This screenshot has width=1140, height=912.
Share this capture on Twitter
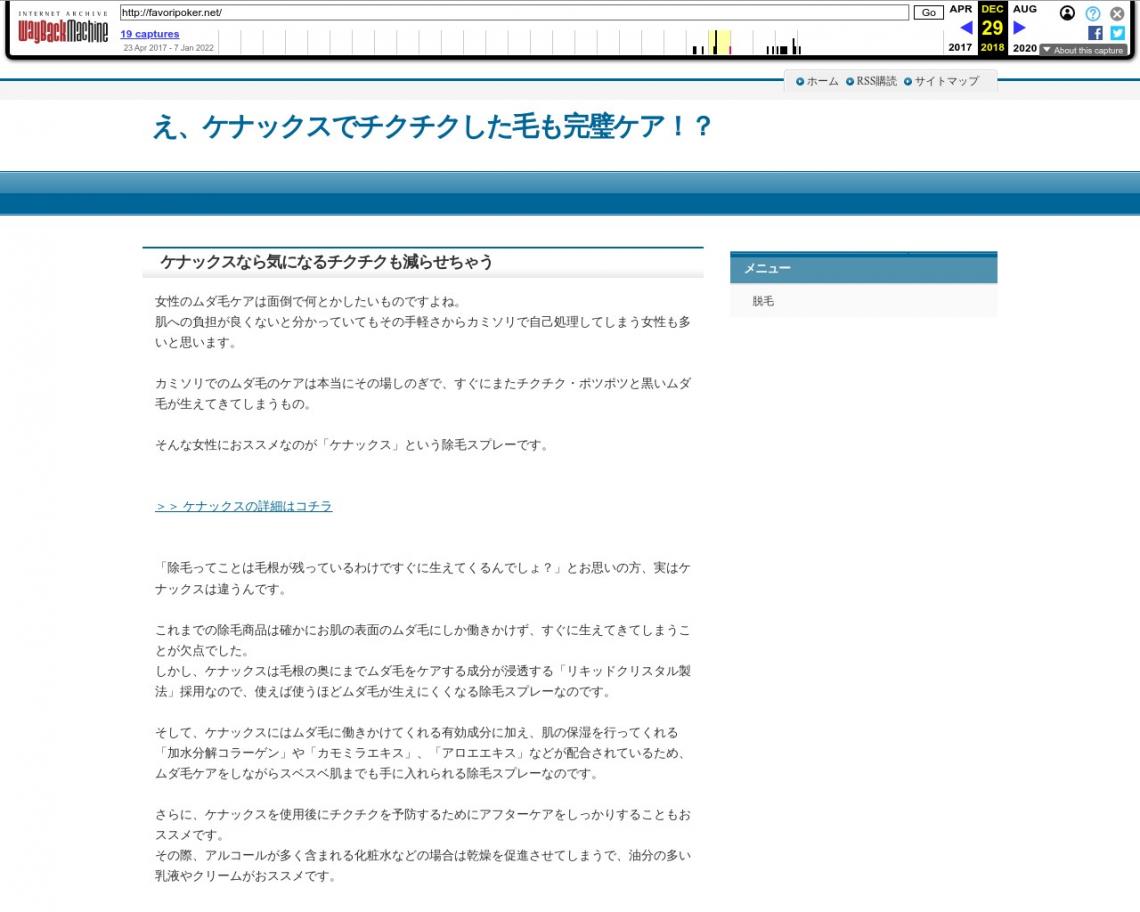pos(1117,33)
